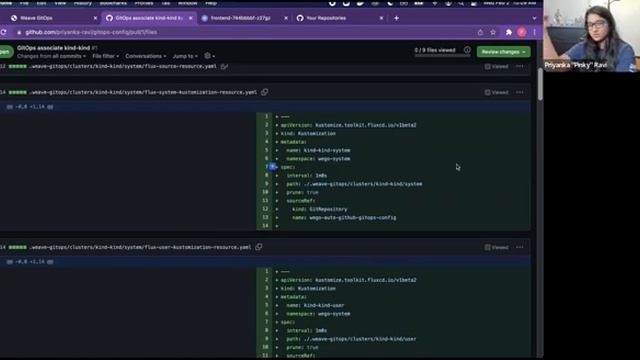640x360 pixels.
Task: Open a new browser tab
Action: click(x=396, y=18)
